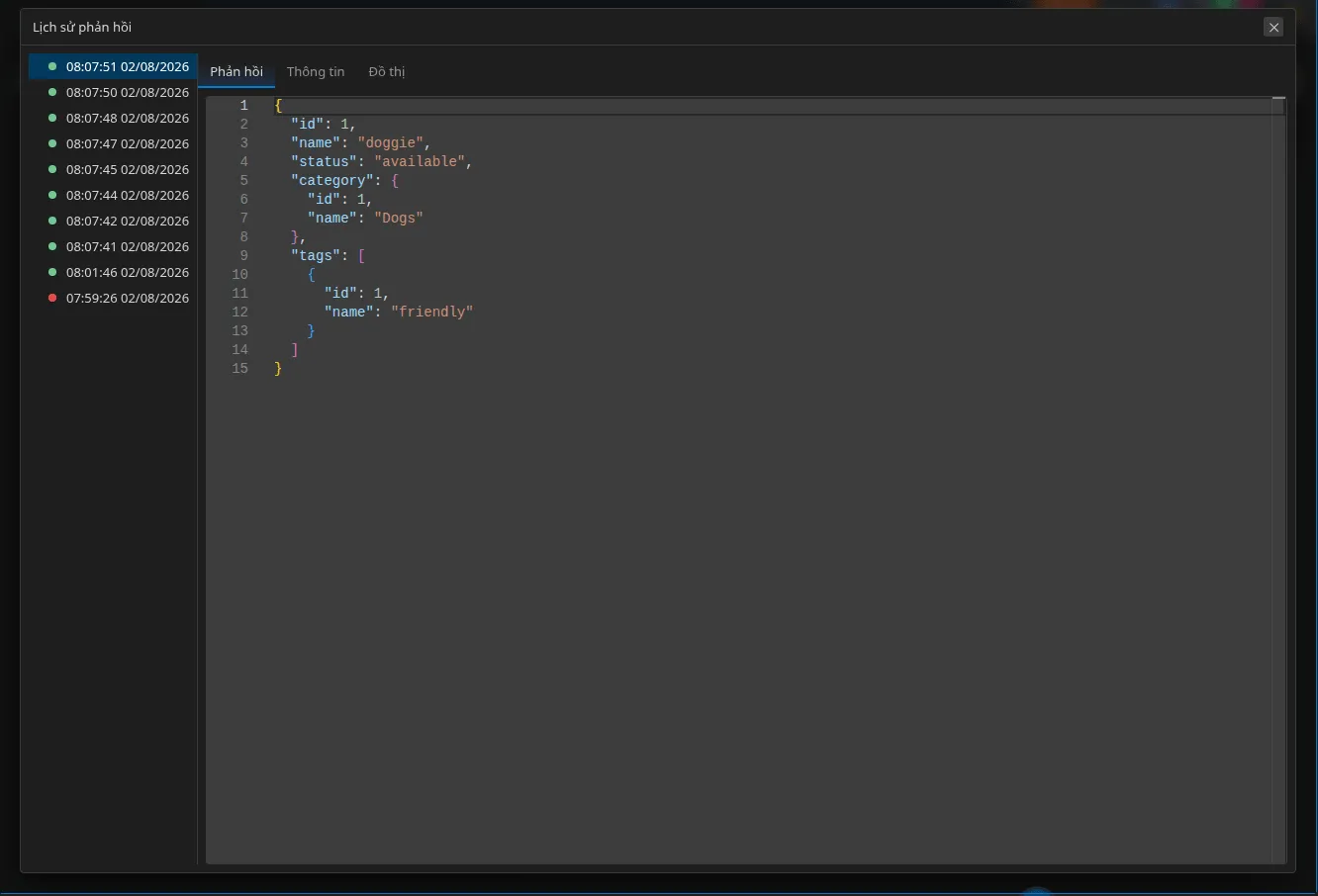Click the editor's vertical scrollbar

point(1278,480)
